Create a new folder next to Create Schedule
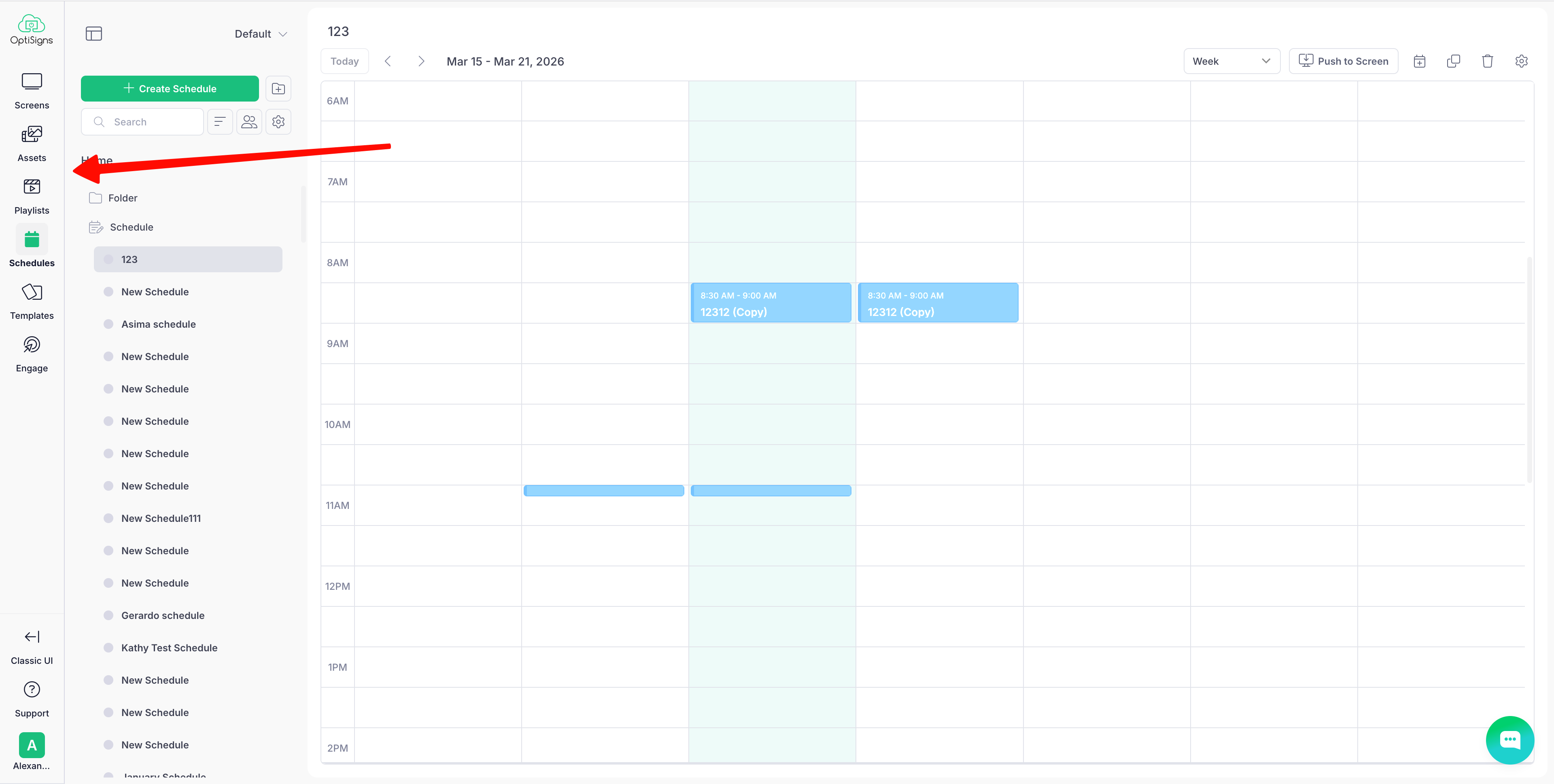 pos(278,89)
